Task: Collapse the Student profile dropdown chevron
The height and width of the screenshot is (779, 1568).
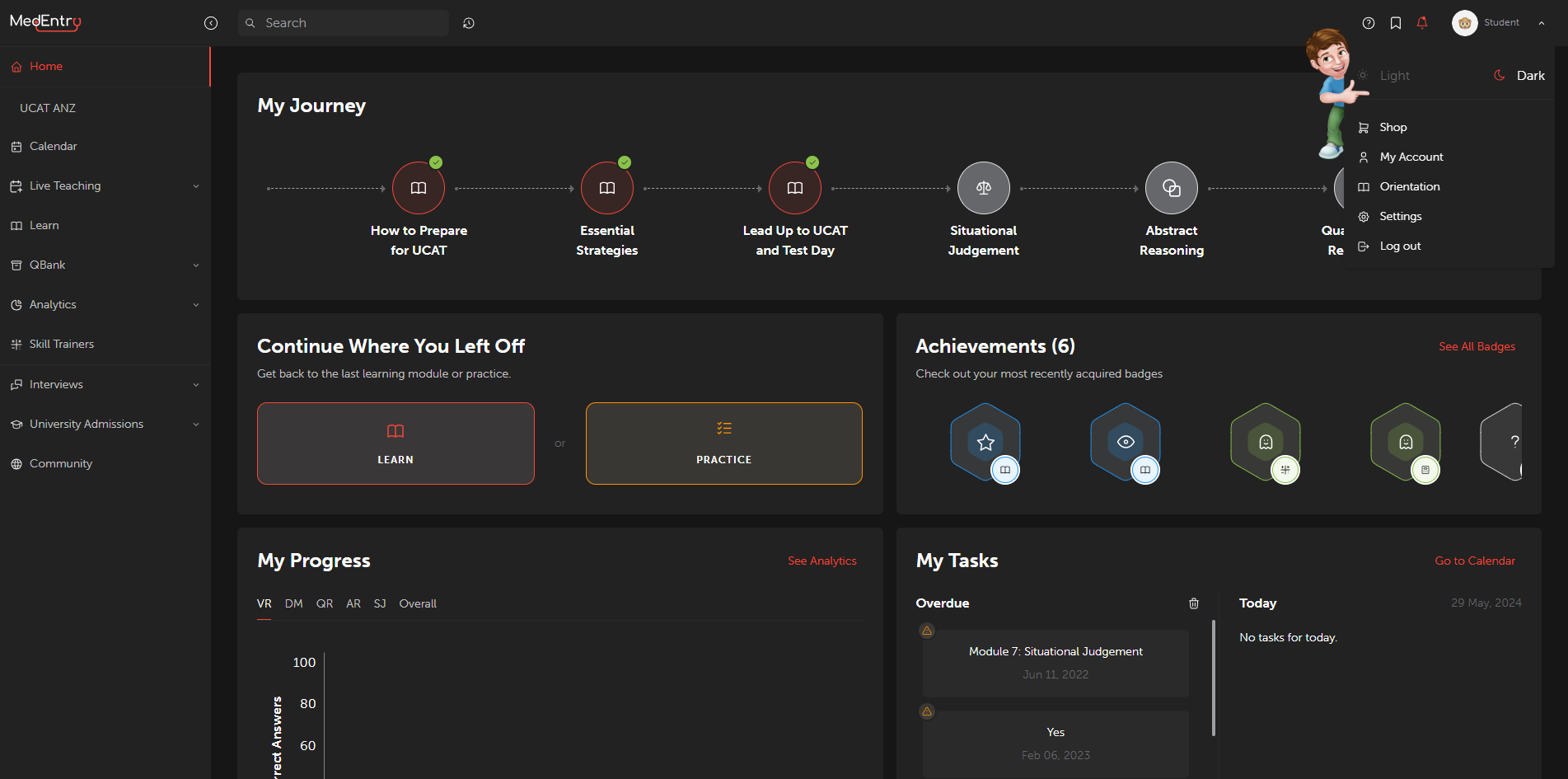Action: click(1542, 23)
